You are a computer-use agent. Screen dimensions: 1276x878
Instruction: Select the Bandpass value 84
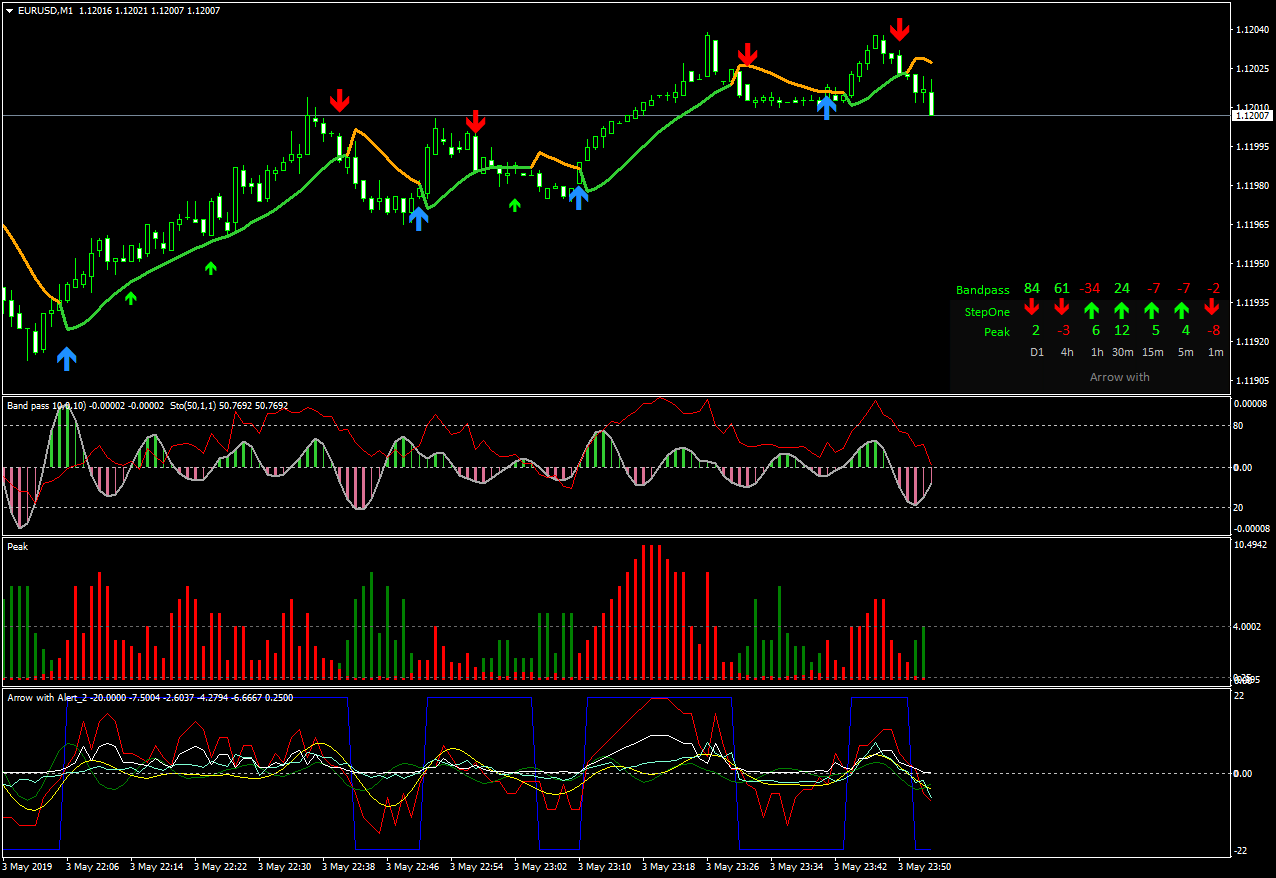[1032, 289]
